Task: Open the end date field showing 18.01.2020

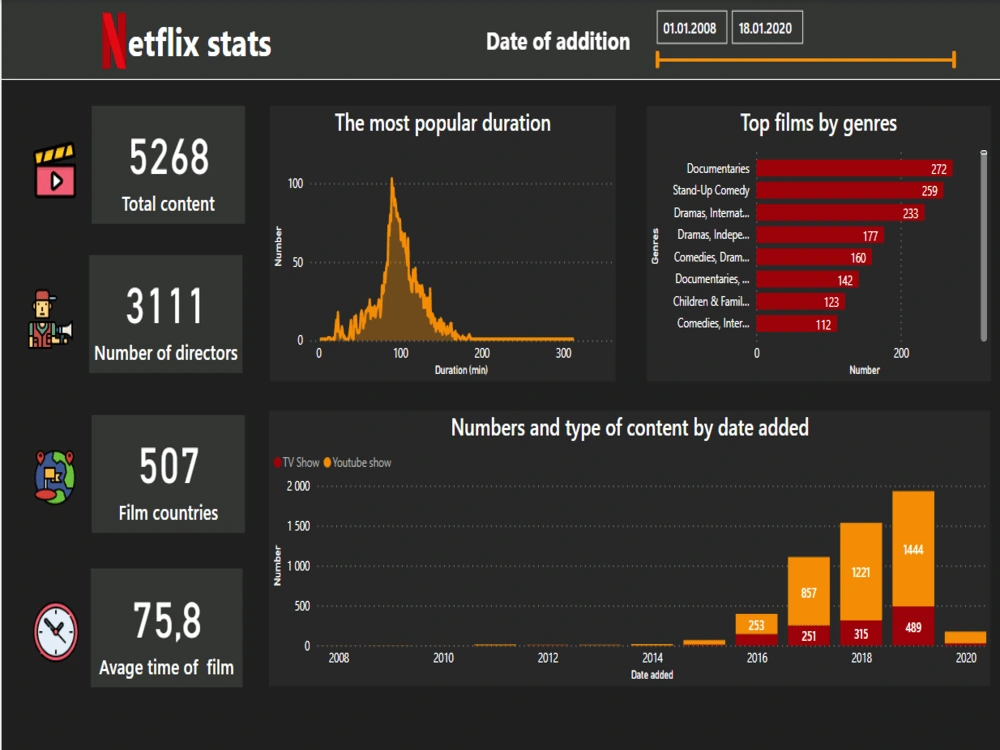Action: point(768,27)
